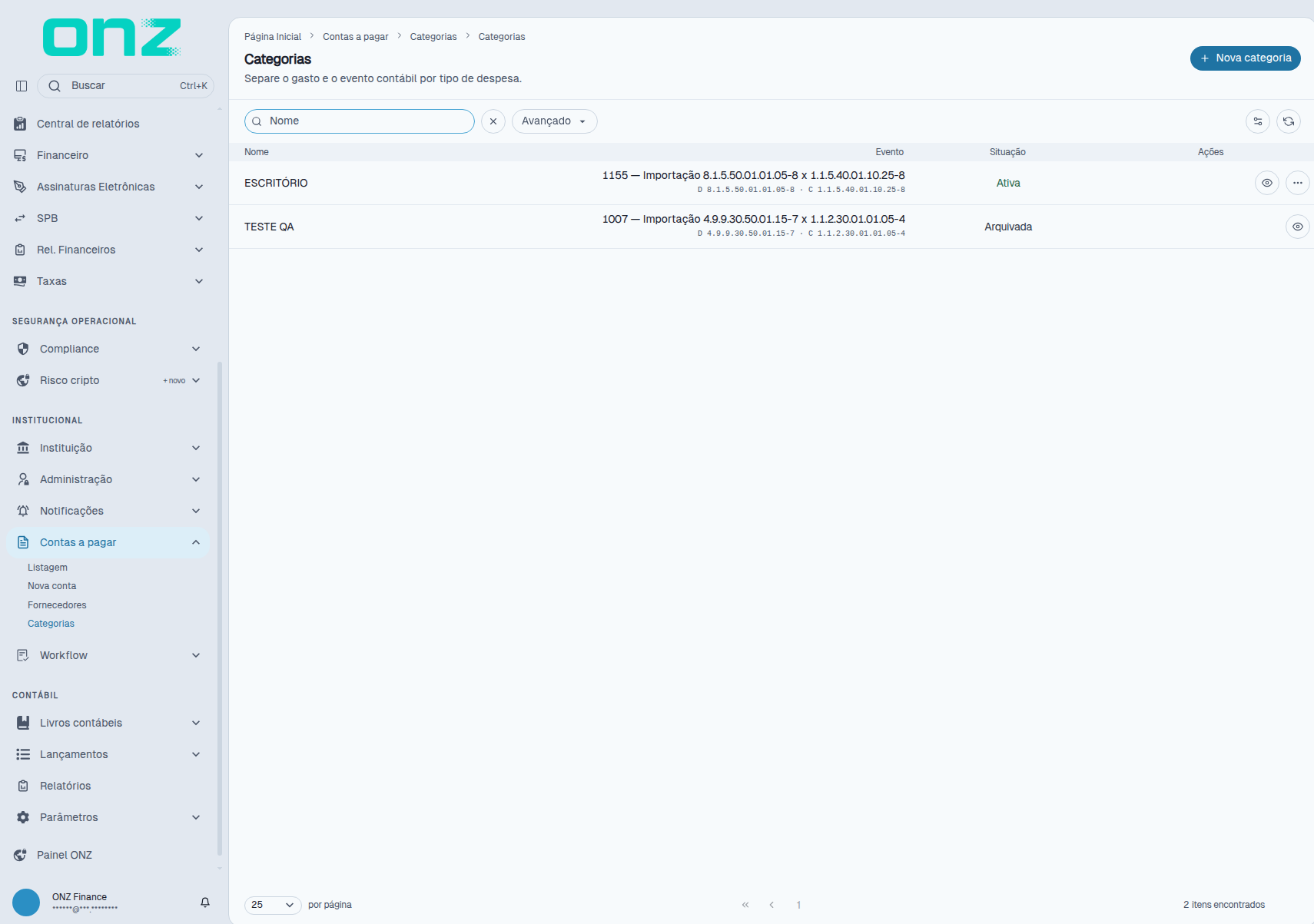Image resolution: width=1314 pixels, height=924 pixels.
Task: Expand Livros contábeis menu
Action: click(x=108, y=723)
